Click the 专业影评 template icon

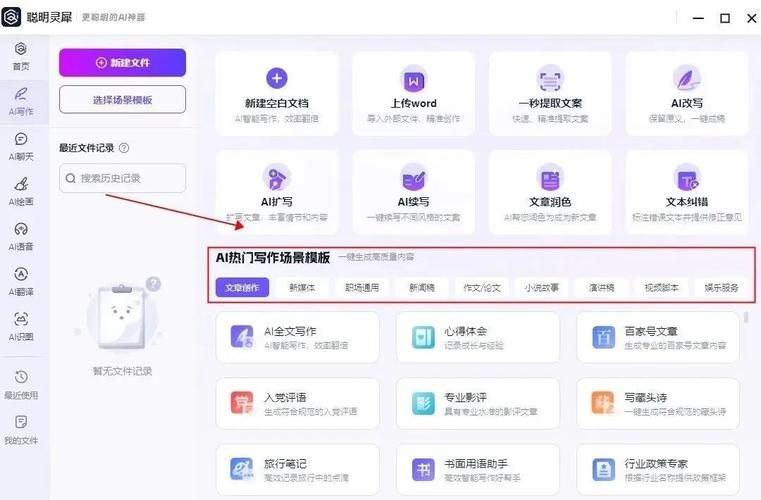click(423, 403)
